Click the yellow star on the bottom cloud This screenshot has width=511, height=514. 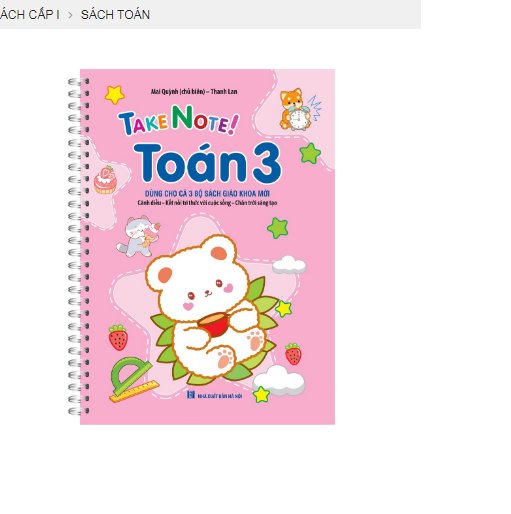point(261,395)
